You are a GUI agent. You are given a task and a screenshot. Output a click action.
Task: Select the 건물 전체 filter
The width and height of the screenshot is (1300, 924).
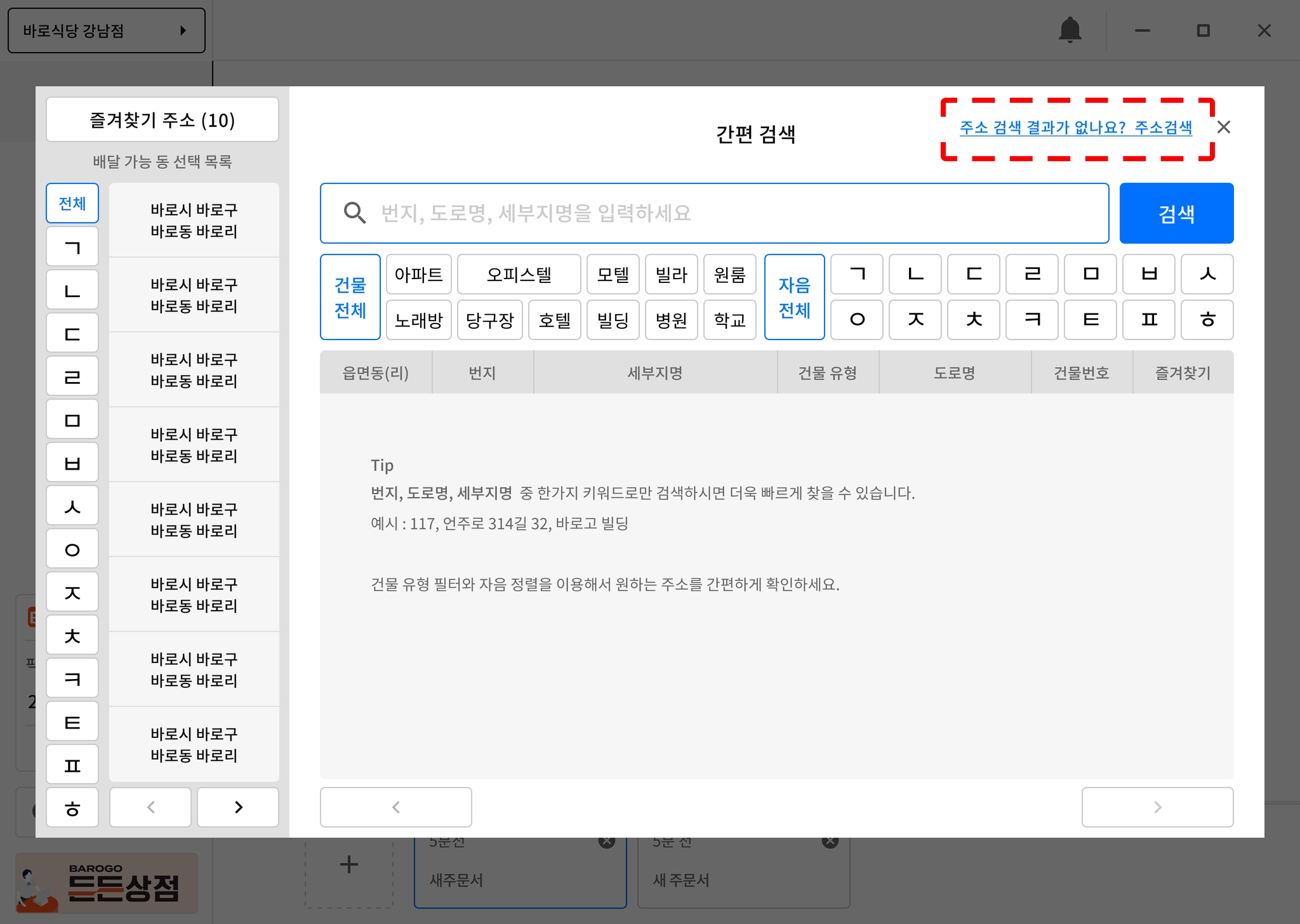[350, 297]
